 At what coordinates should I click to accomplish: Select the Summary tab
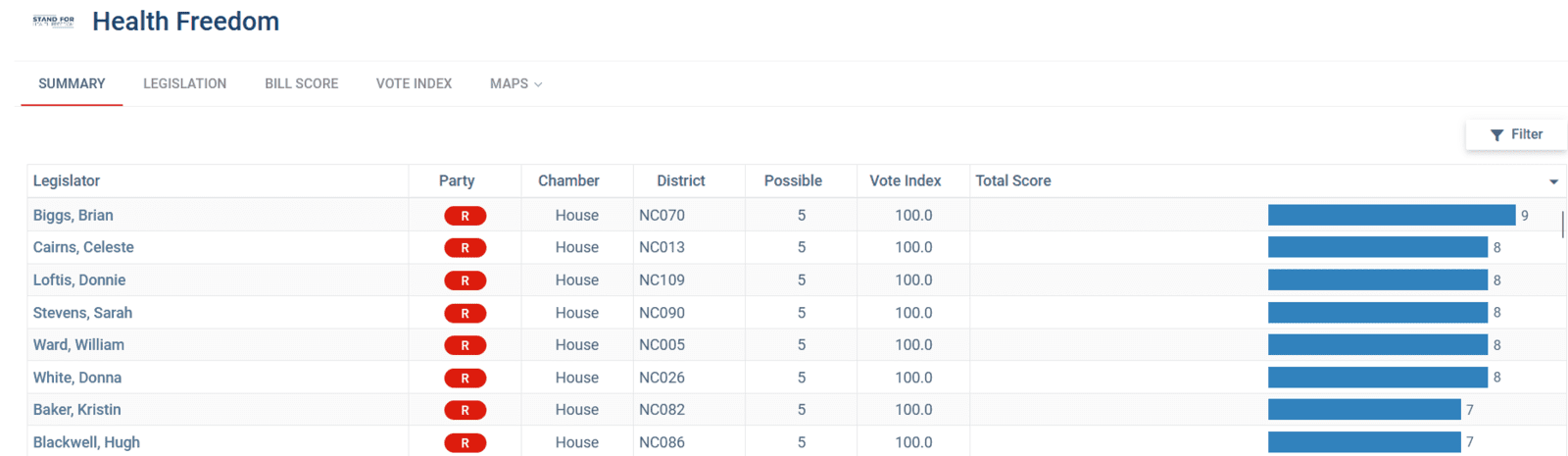[x=72, y=84]
